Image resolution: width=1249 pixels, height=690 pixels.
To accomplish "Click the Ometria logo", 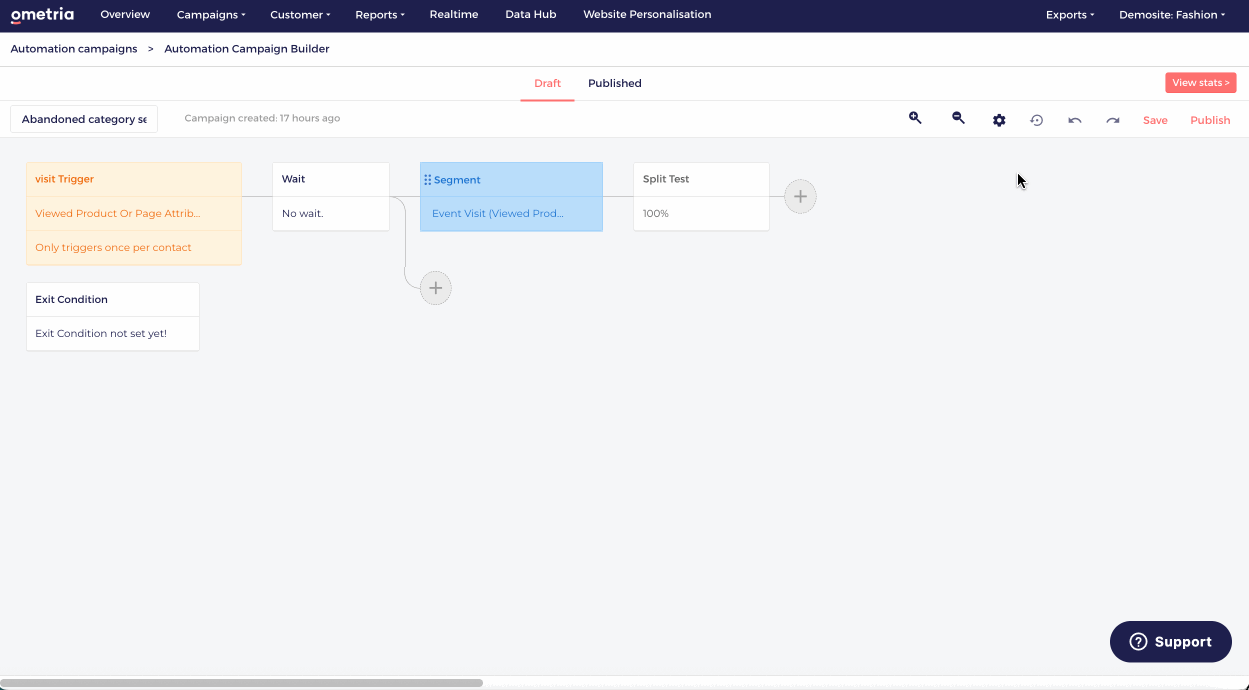I will (42, 15).
